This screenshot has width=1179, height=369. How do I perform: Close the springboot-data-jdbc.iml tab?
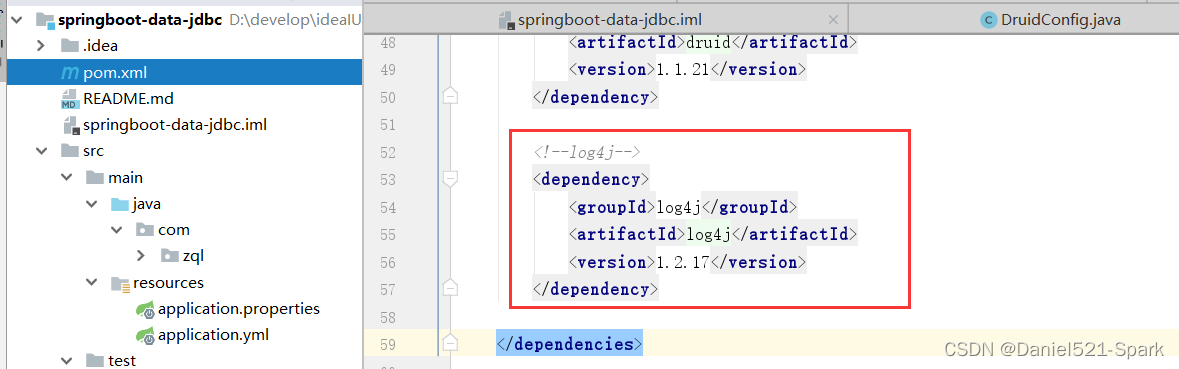[x=832, y=20]
